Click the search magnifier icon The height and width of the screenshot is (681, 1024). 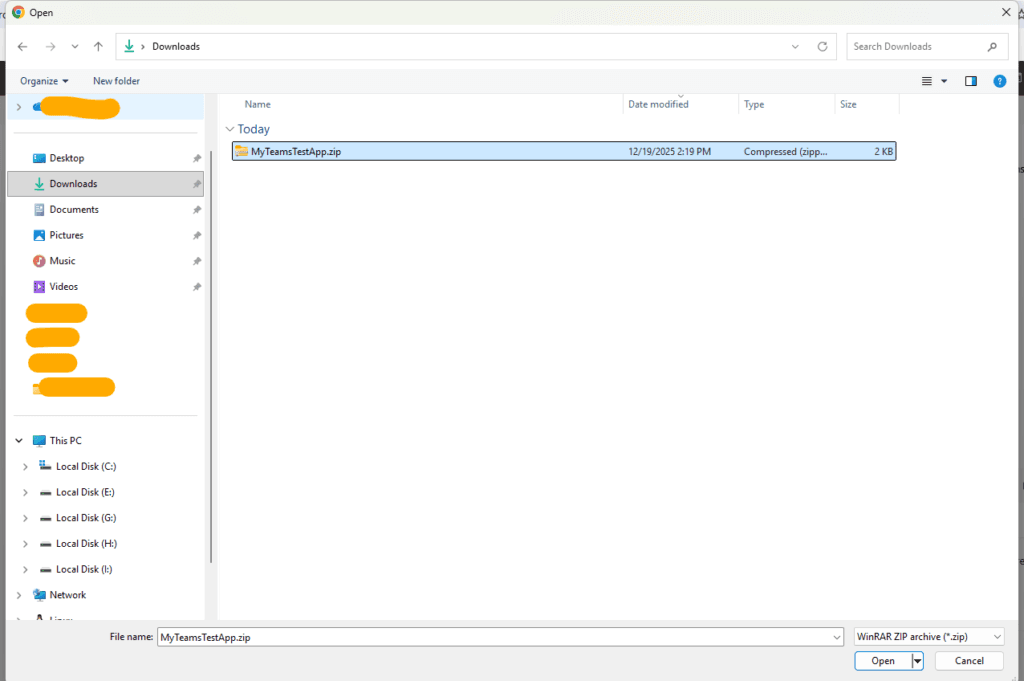[x=992, y=47]
